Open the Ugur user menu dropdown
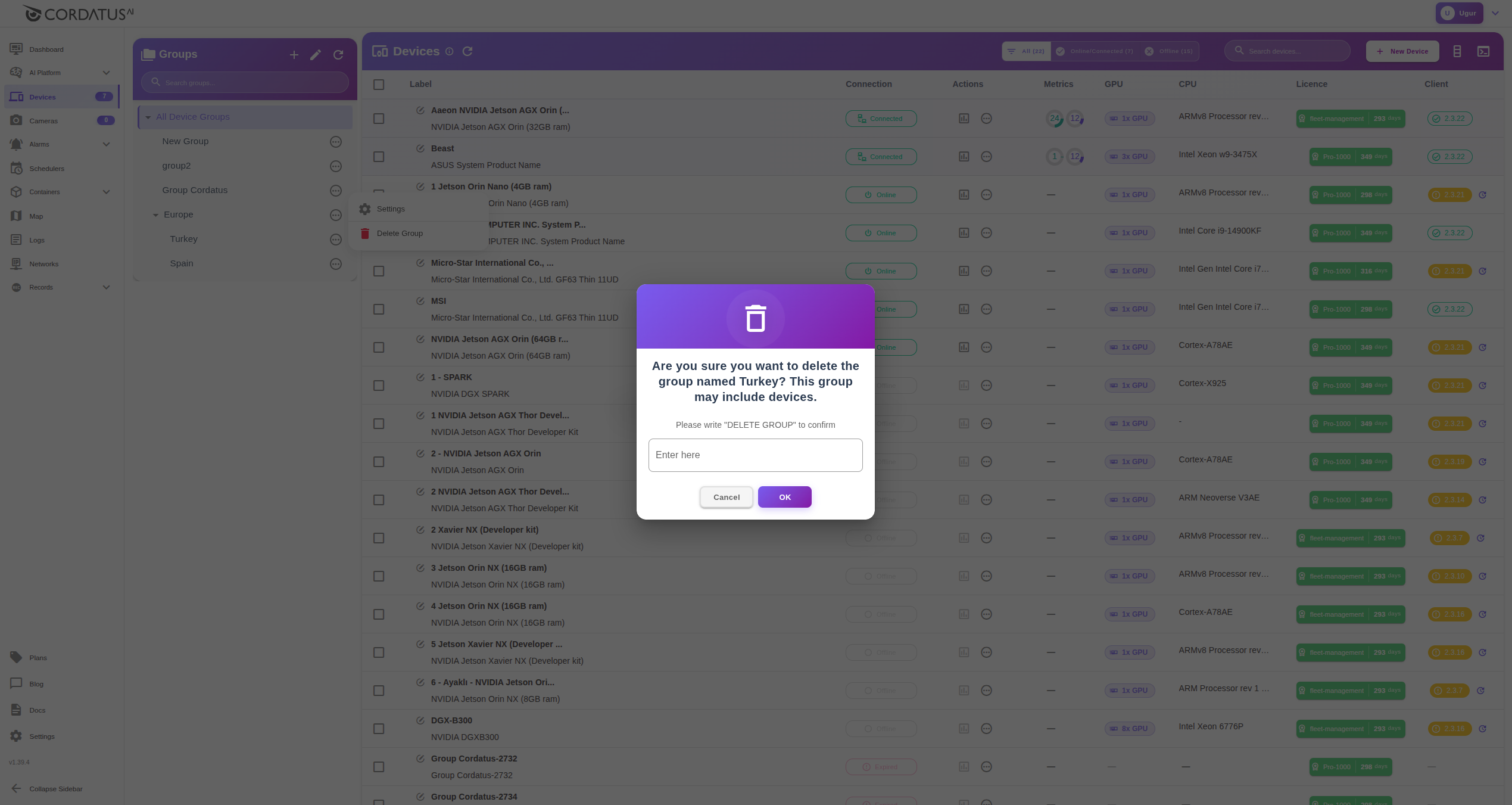Viewport: 1512px width, 805px height. [x=1495, y=13]
